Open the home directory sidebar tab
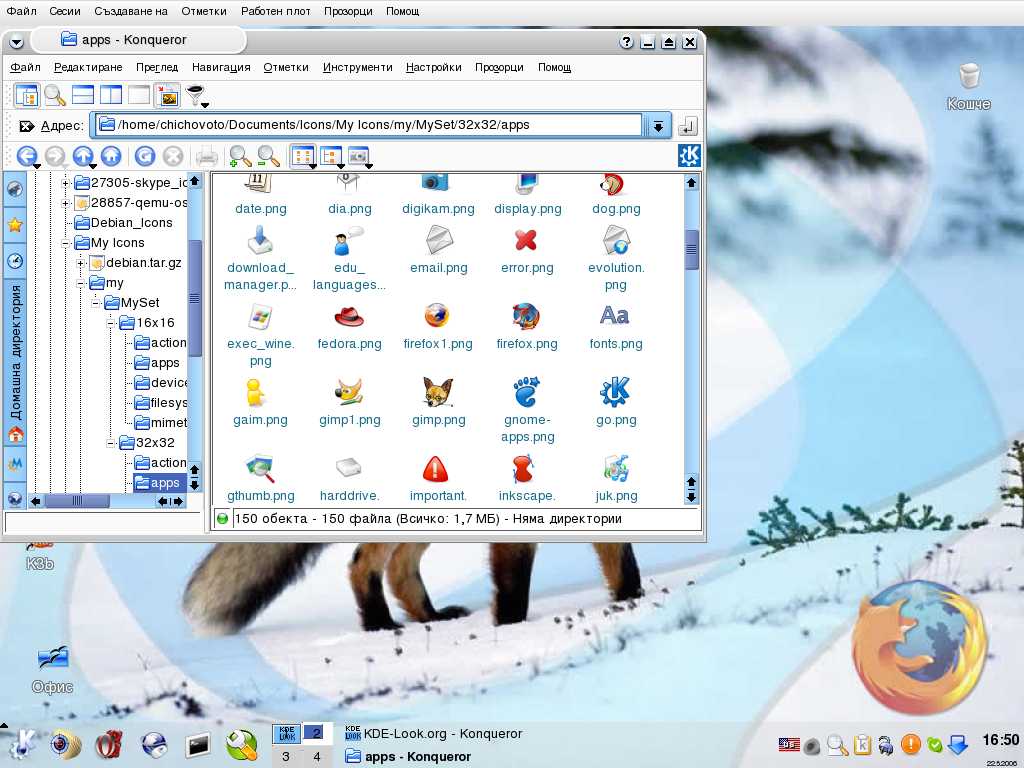 14,362
